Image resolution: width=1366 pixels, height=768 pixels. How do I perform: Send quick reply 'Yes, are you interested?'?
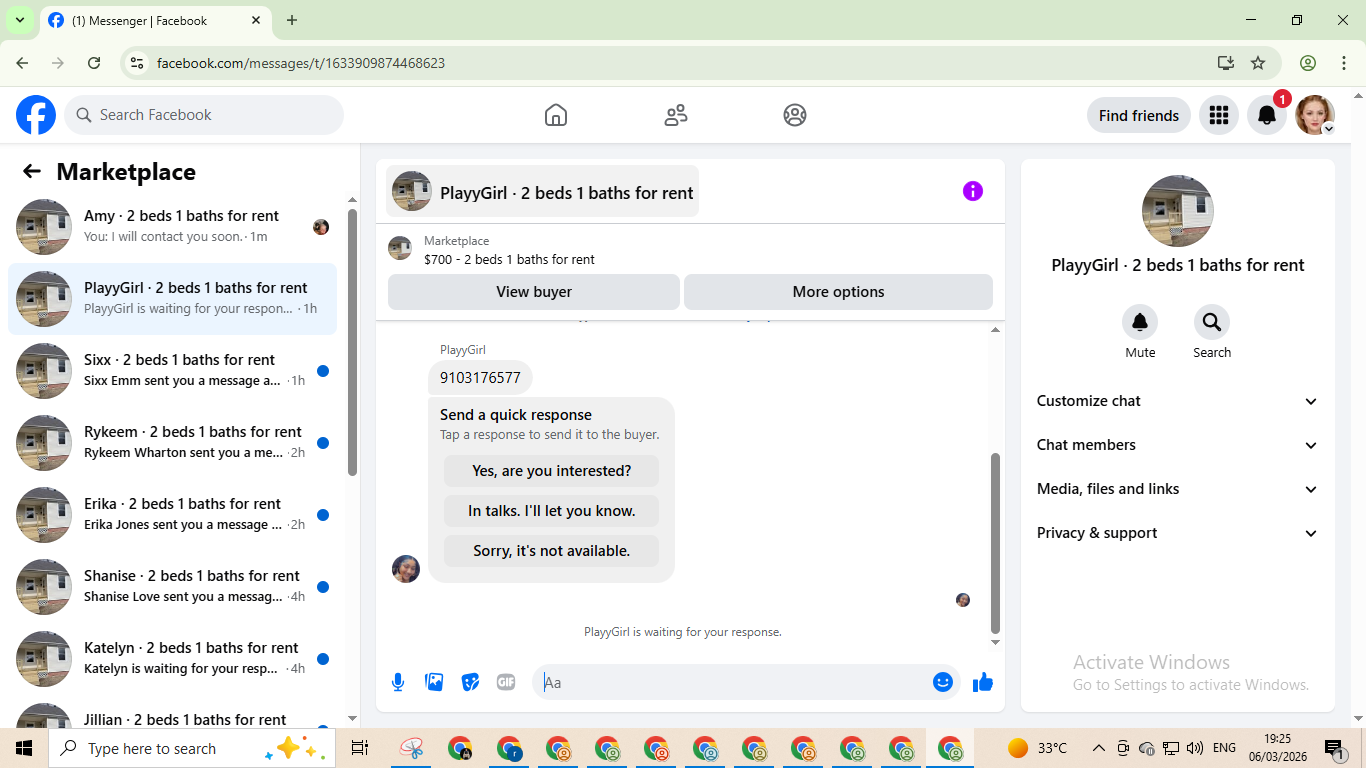tap(552, 471)
